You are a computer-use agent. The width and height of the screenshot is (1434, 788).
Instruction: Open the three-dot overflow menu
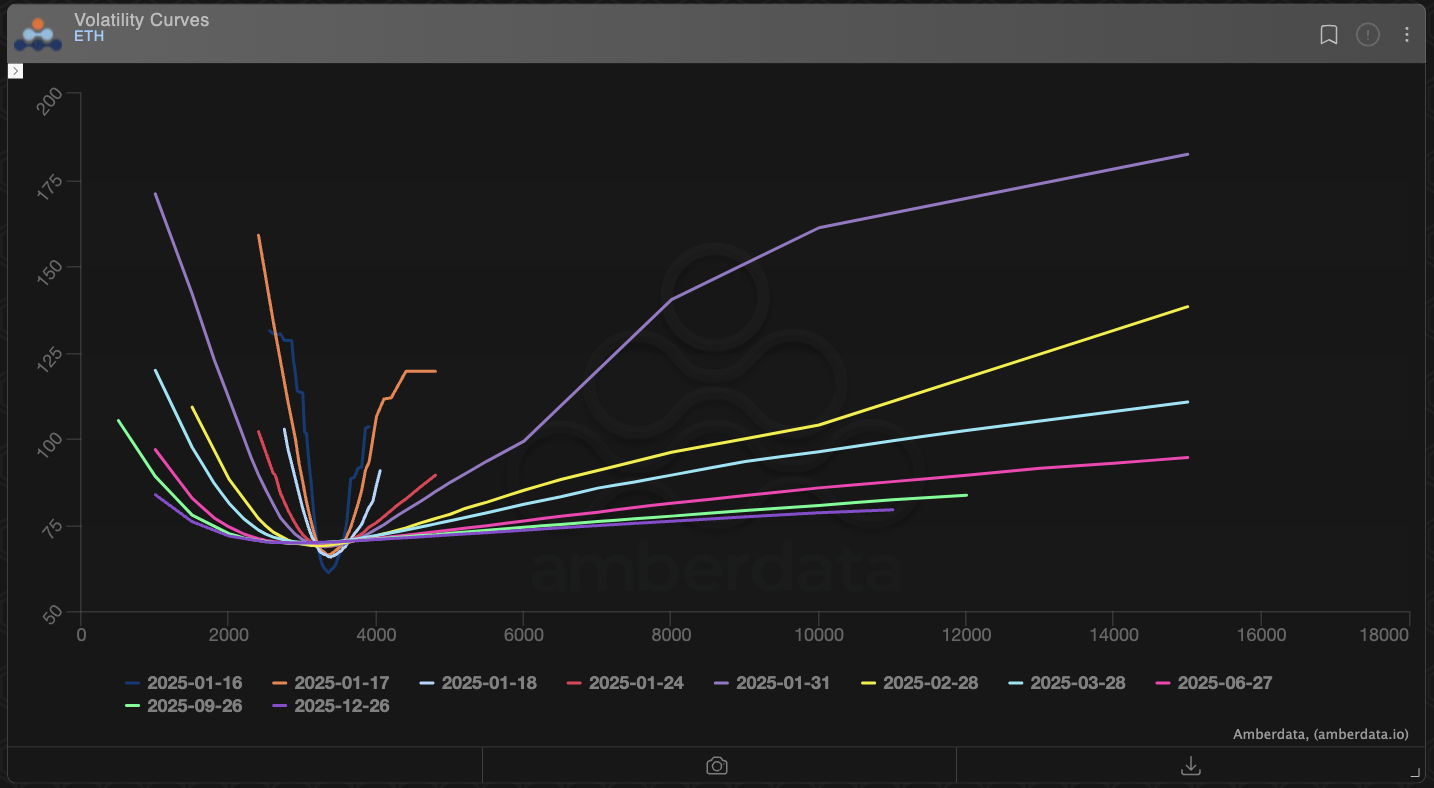pos(1406,35)
